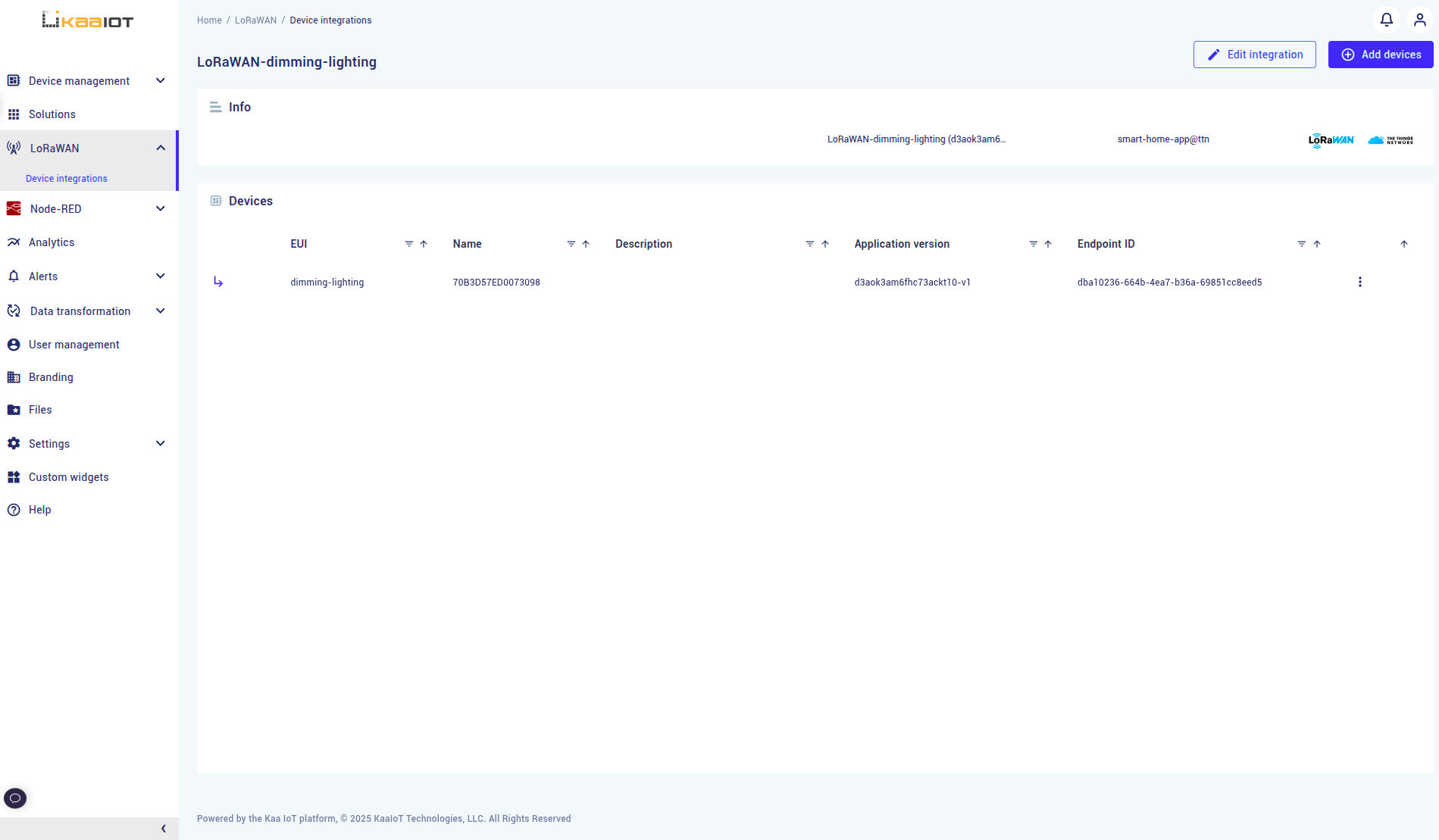
Task: Open the Device integrations menu item
Action: [x=66, y=178]
